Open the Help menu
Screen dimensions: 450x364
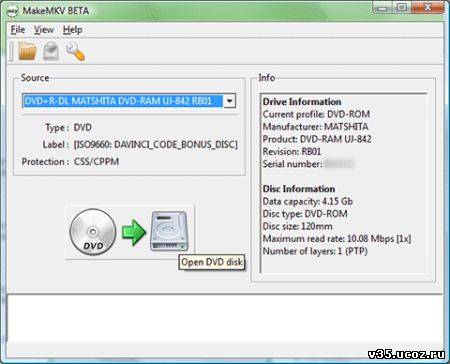[x=72, y=30]
